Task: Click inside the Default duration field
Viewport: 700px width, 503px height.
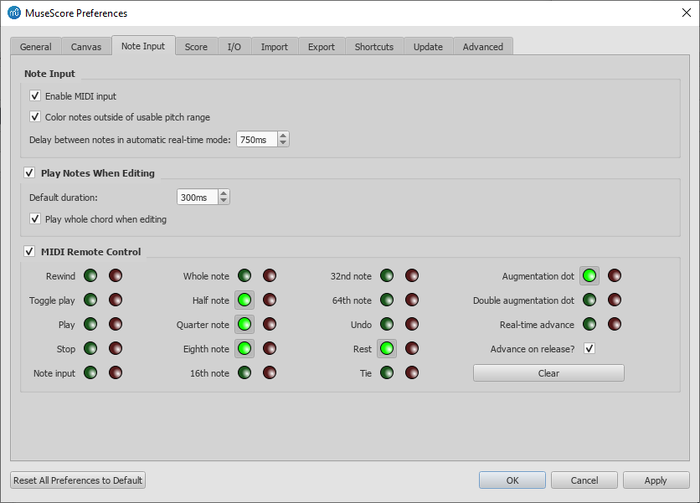Action: [x=196, y=198]
